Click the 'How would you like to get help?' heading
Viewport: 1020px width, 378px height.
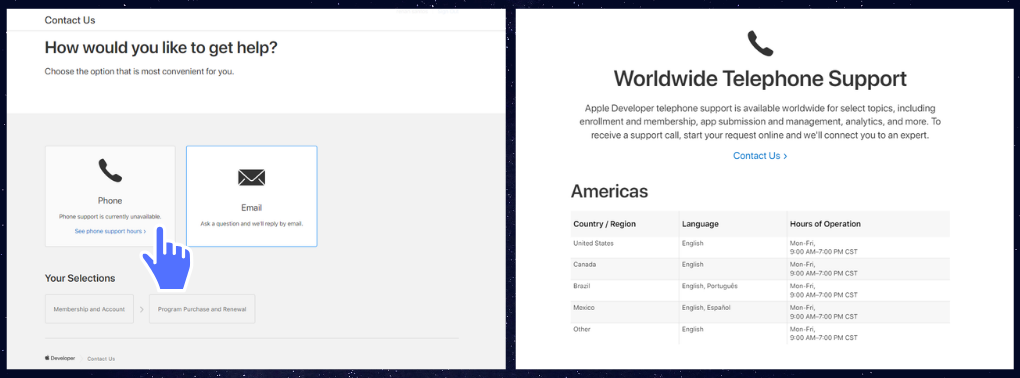[x=161, y=47]
